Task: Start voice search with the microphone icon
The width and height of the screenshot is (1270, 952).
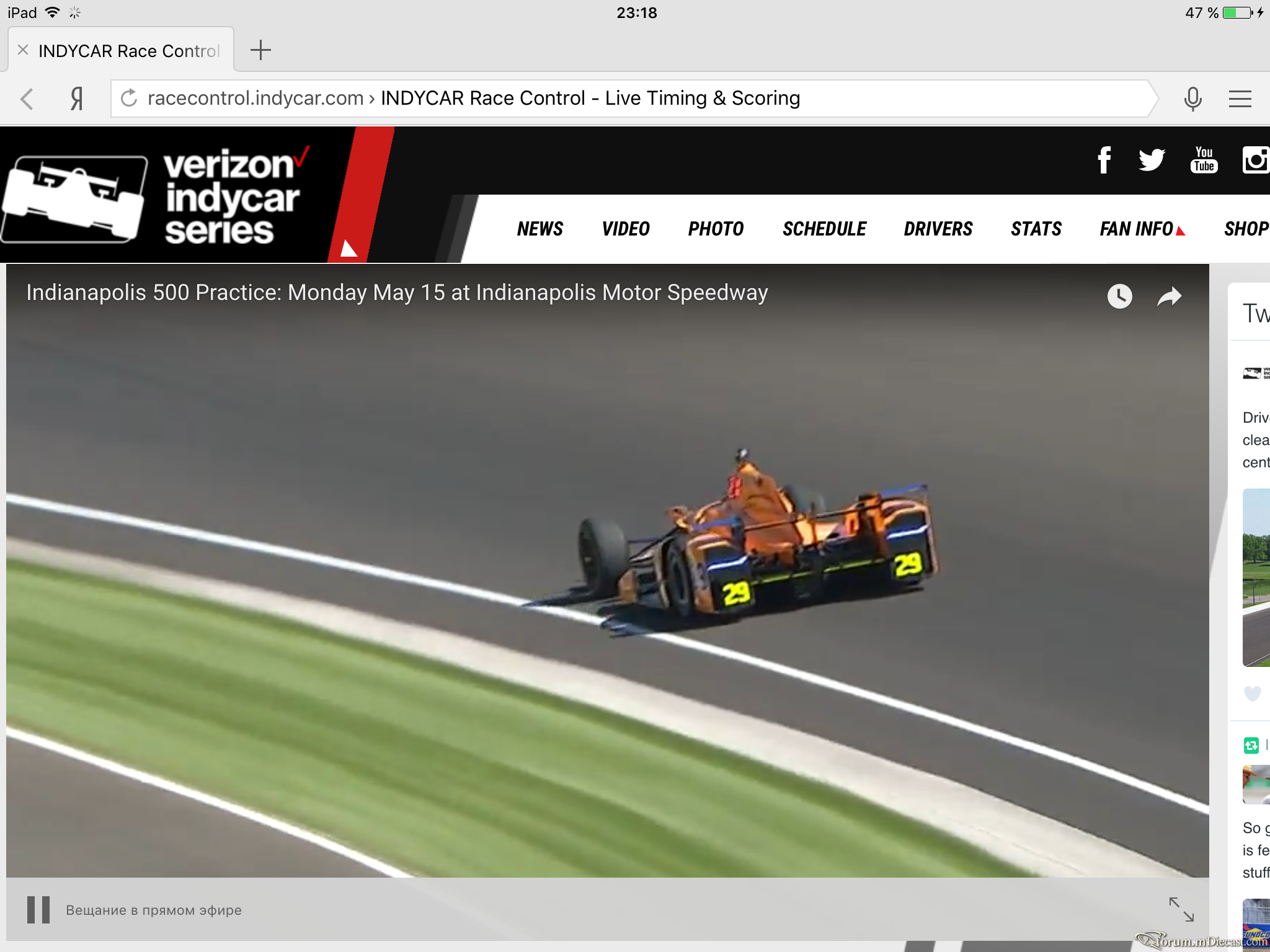Action: 1192,99
